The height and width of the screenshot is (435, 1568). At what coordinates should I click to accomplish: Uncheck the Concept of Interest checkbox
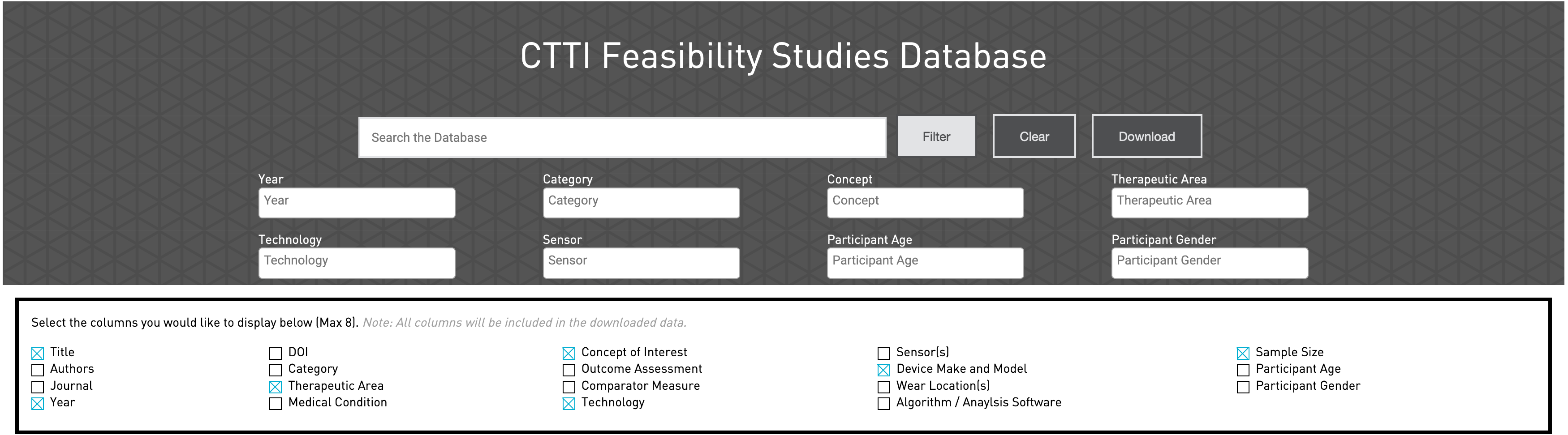pos(569,354)
